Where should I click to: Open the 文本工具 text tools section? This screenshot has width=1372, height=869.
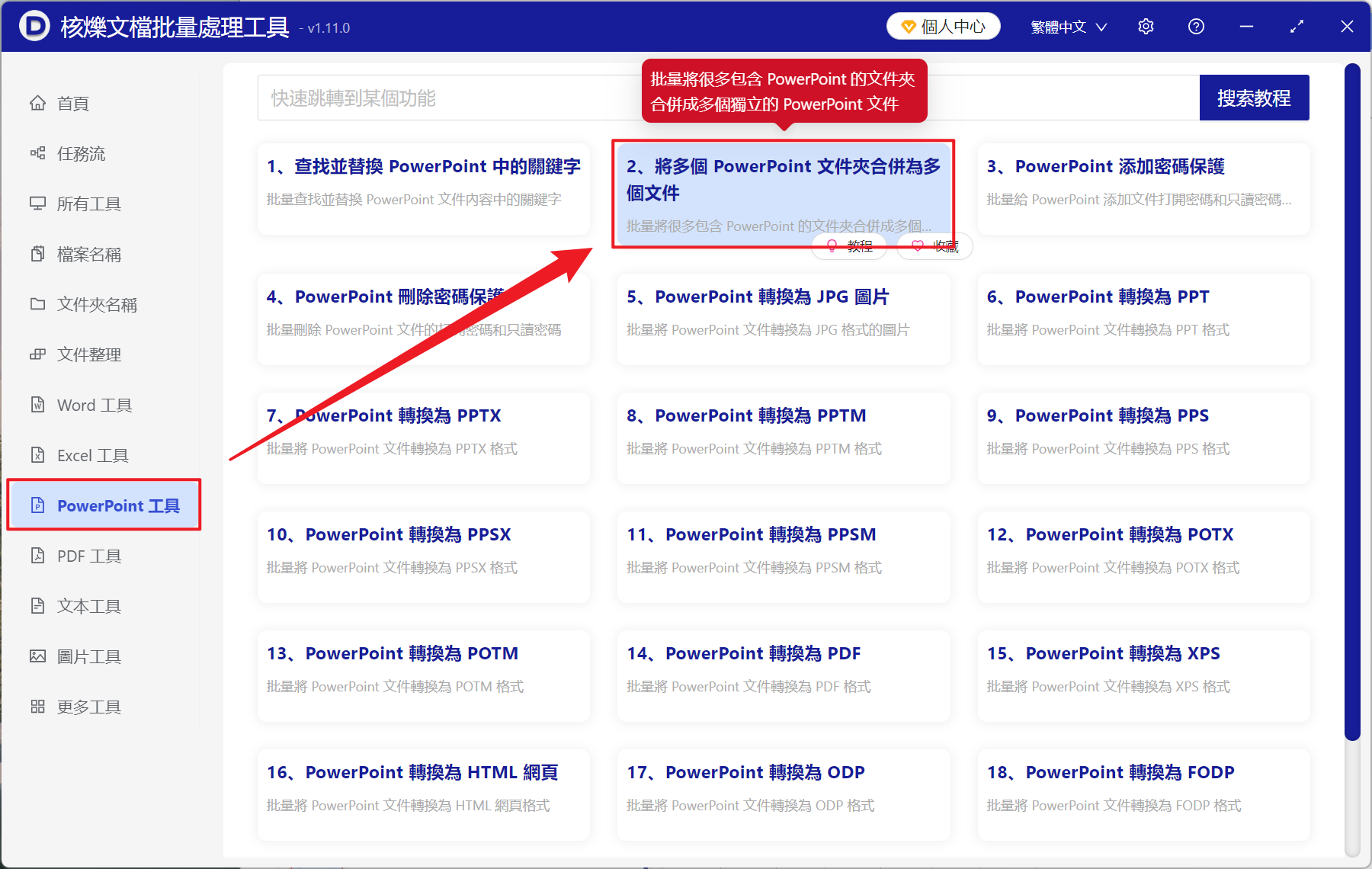pos(88,606)
